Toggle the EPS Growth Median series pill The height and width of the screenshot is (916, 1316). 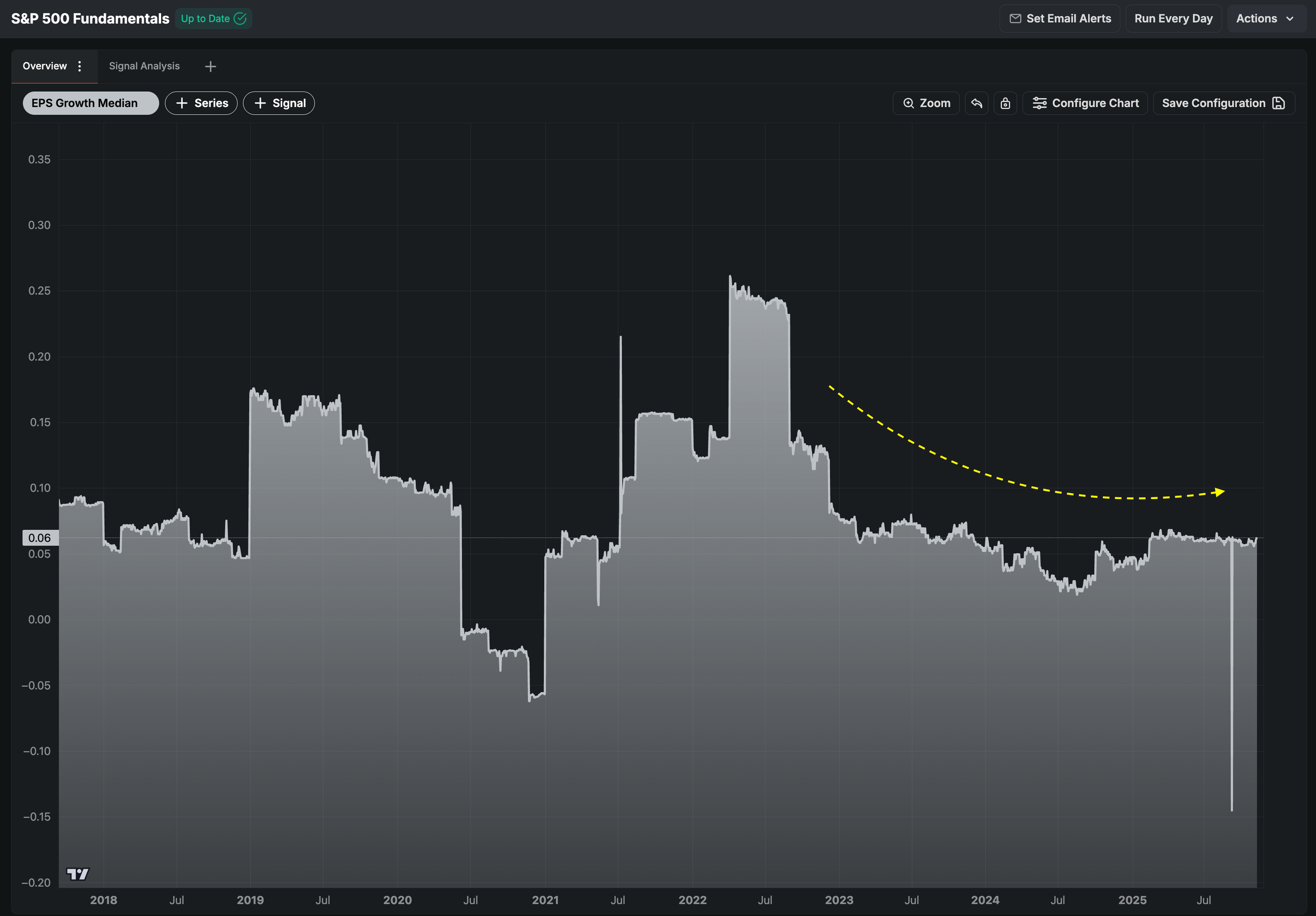91,103
